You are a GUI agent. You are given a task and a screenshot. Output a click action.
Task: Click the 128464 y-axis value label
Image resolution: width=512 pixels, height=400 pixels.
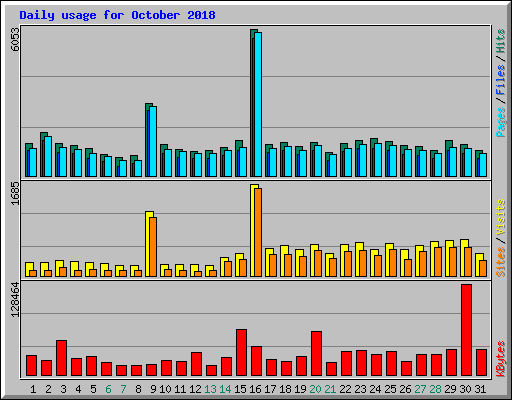click(15, 299)
